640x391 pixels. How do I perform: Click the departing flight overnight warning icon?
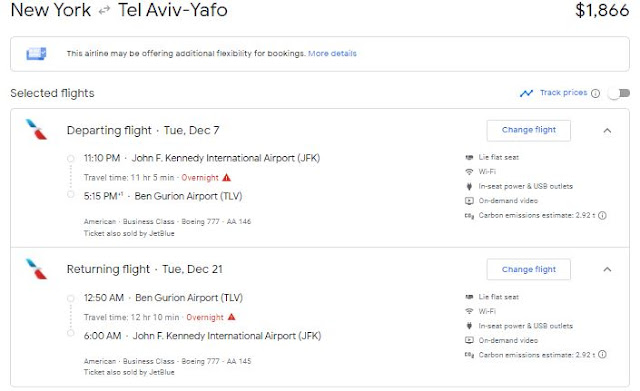click(x=227, y=178)
